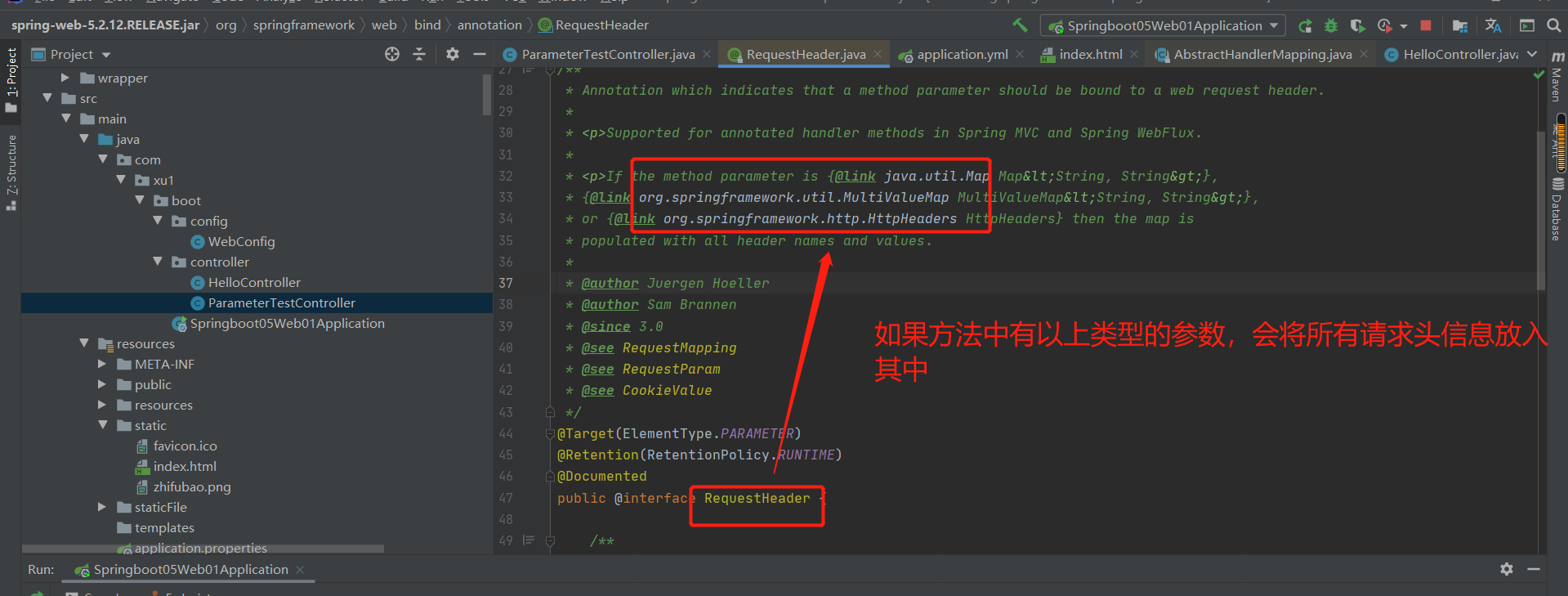The width and height of the screenshot is (1568, 596).
Task: Show the hidden editor tabs list
Action: [x=1532, y=54]
